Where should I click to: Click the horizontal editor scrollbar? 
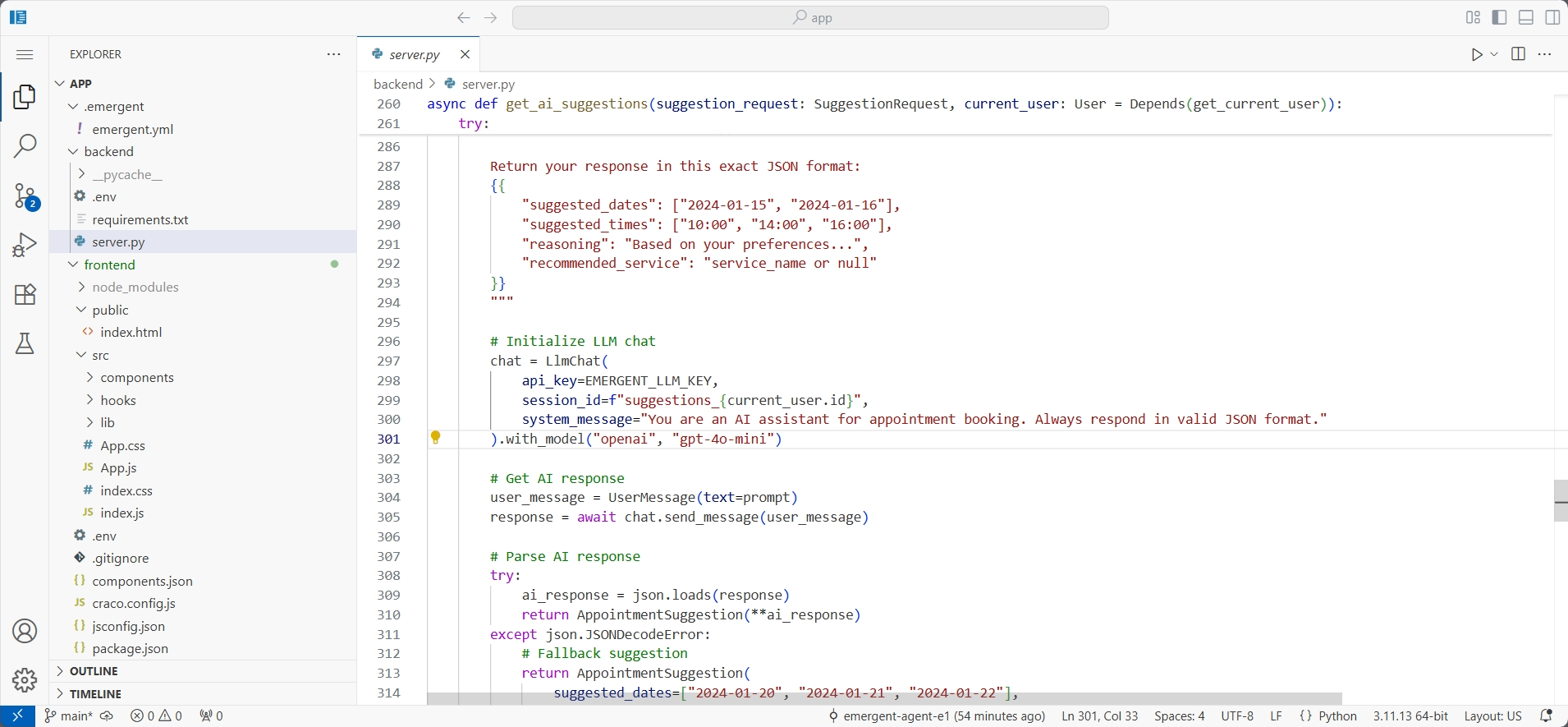[x=884, y=698]
